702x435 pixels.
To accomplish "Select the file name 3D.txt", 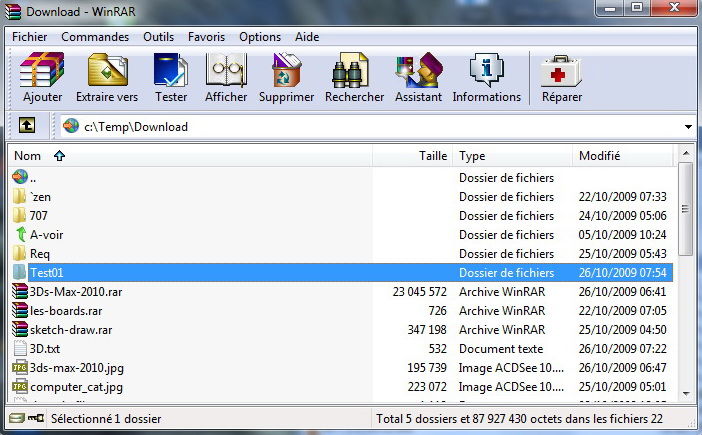I will click(45, 349).
